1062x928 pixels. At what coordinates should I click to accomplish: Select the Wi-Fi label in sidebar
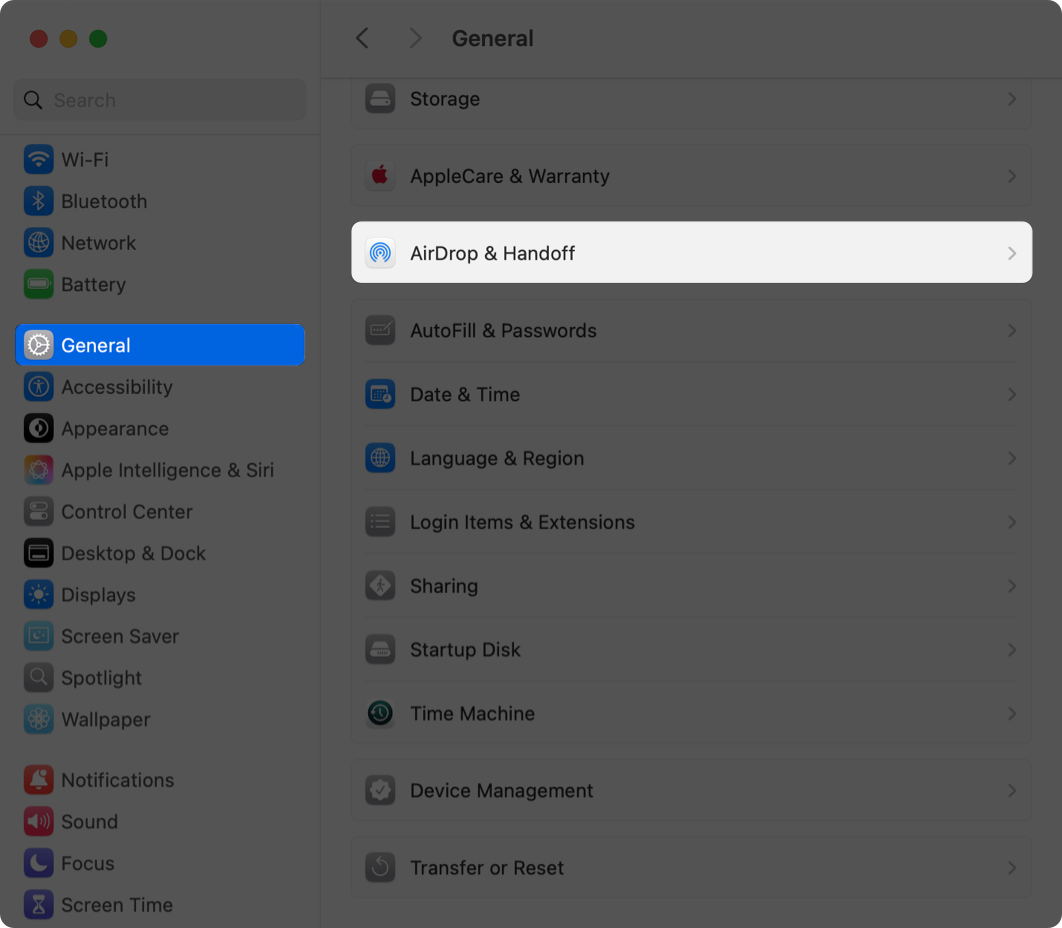85,160
